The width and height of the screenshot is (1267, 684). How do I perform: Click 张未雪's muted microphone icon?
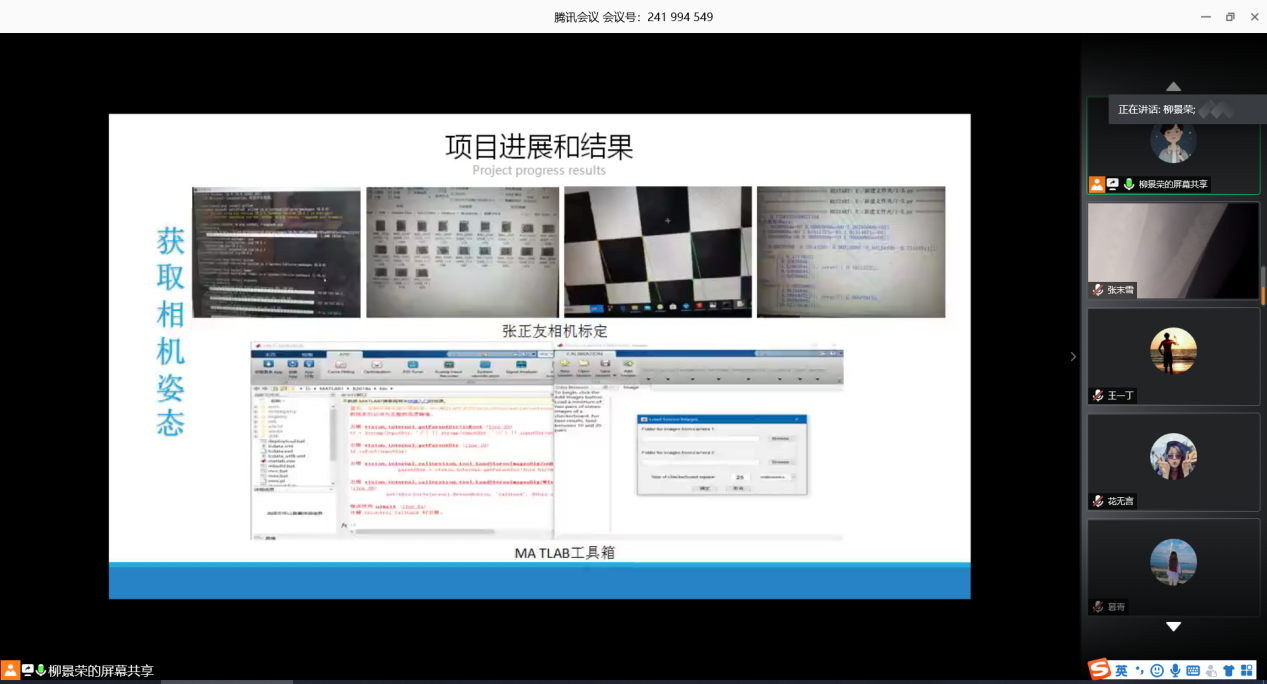click(1098, 290)
